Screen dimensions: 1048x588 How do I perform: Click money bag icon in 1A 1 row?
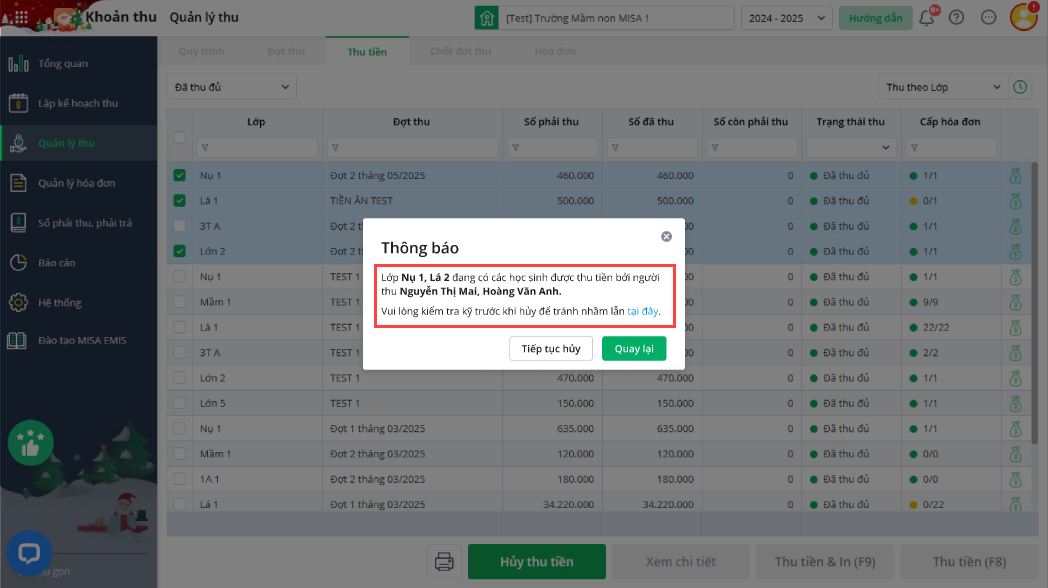[x=1015, y=479]
